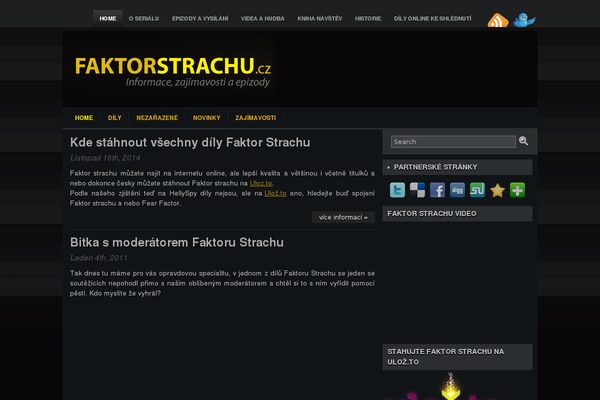600x400 pixels.
Task: Click the FAKTORSTRACHU.cz site logo
Action: click(x=173, y=72)
